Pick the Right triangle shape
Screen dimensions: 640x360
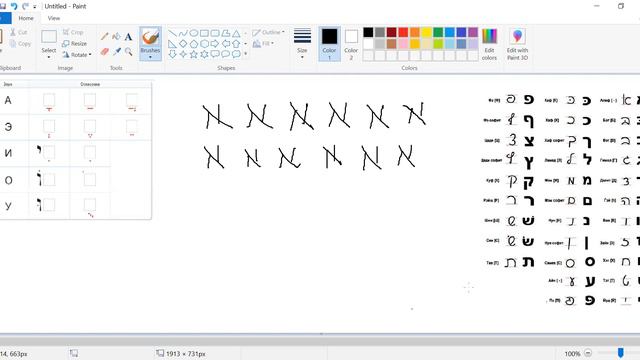coord(172,44)
